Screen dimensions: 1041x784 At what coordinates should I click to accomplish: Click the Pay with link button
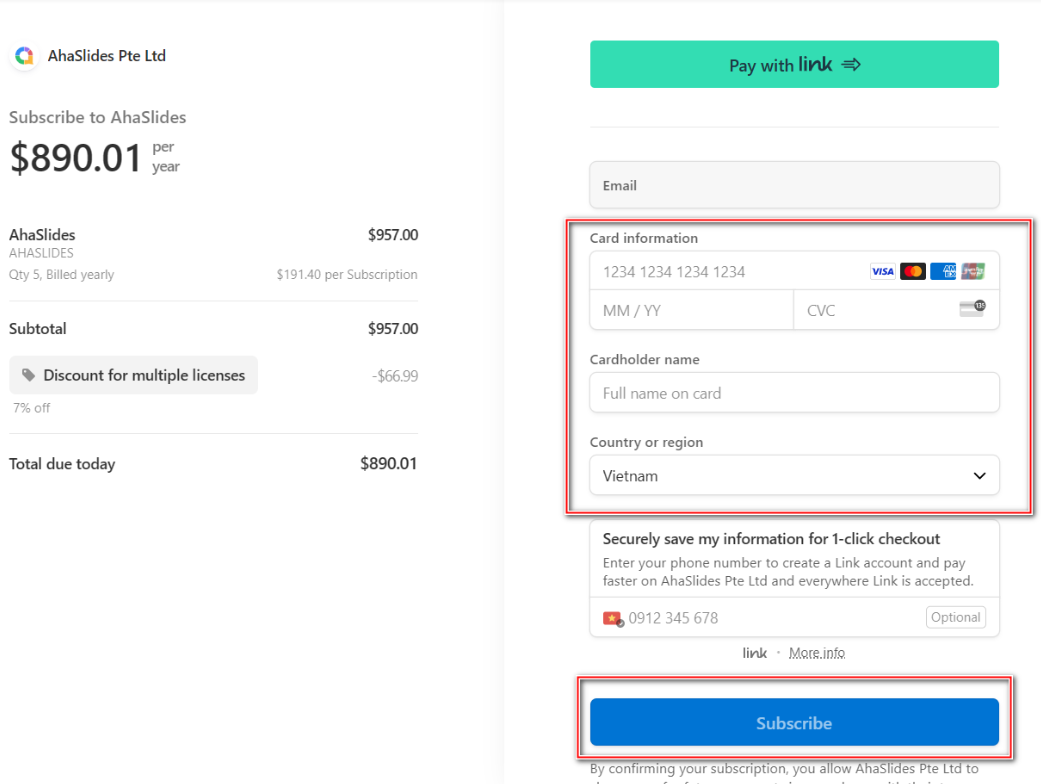[x=794, y=64]
